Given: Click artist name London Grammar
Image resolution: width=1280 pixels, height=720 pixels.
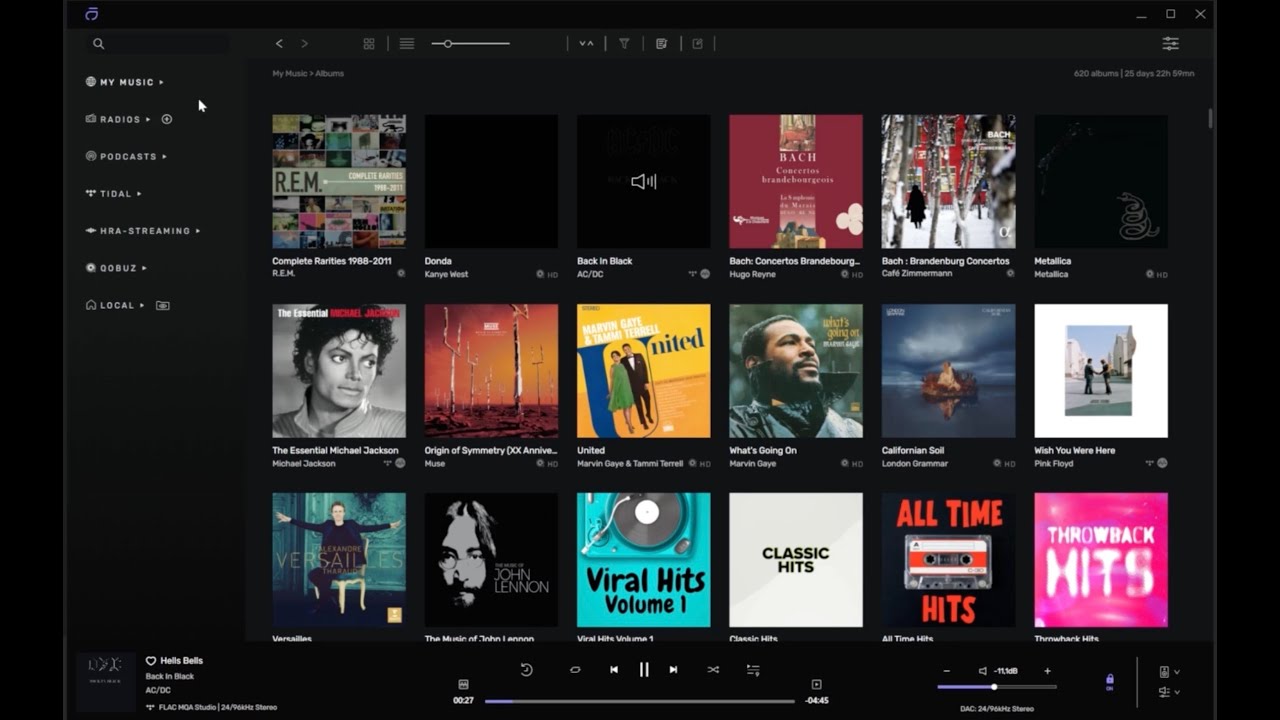Looking at the screenshot, I should (912, 464).
